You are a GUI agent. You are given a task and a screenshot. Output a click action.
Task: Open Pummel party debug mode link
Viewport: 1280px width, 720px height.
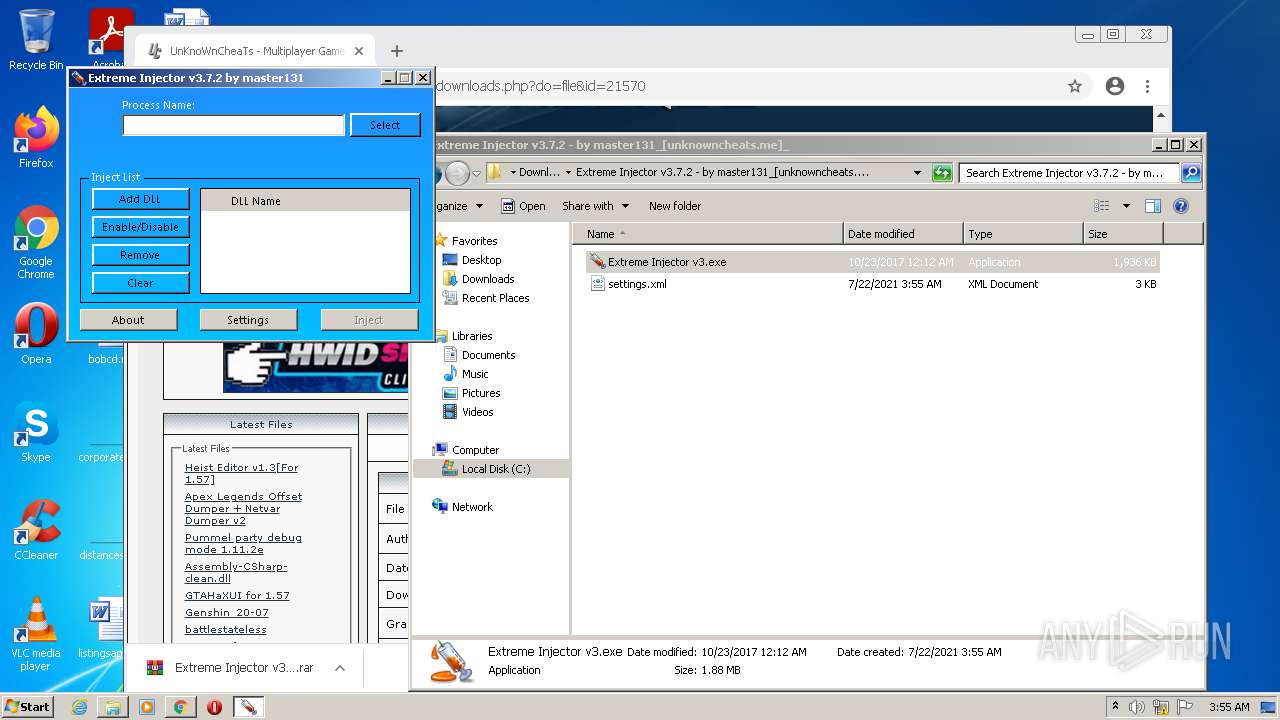click(x=243, y=543)
